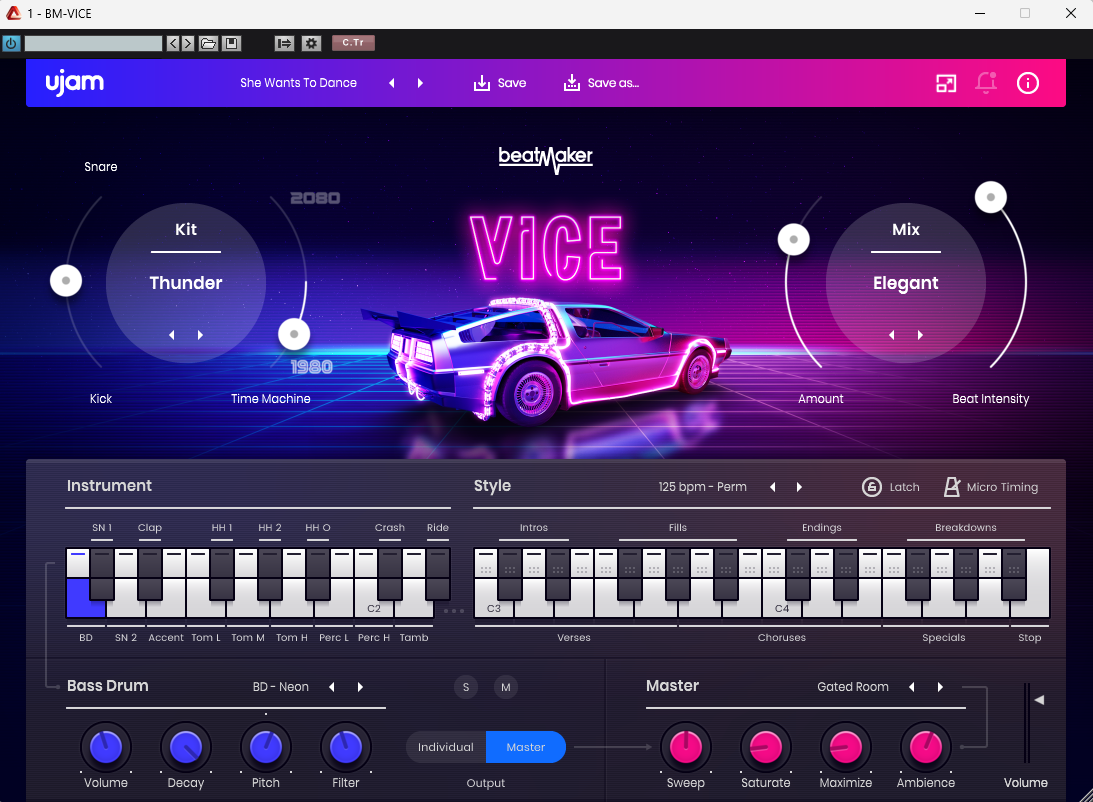Image resolution: width=1093 pixels, height=802 pixels.
Task: Click the ujam logo
Action: click(x=75, y=83)
